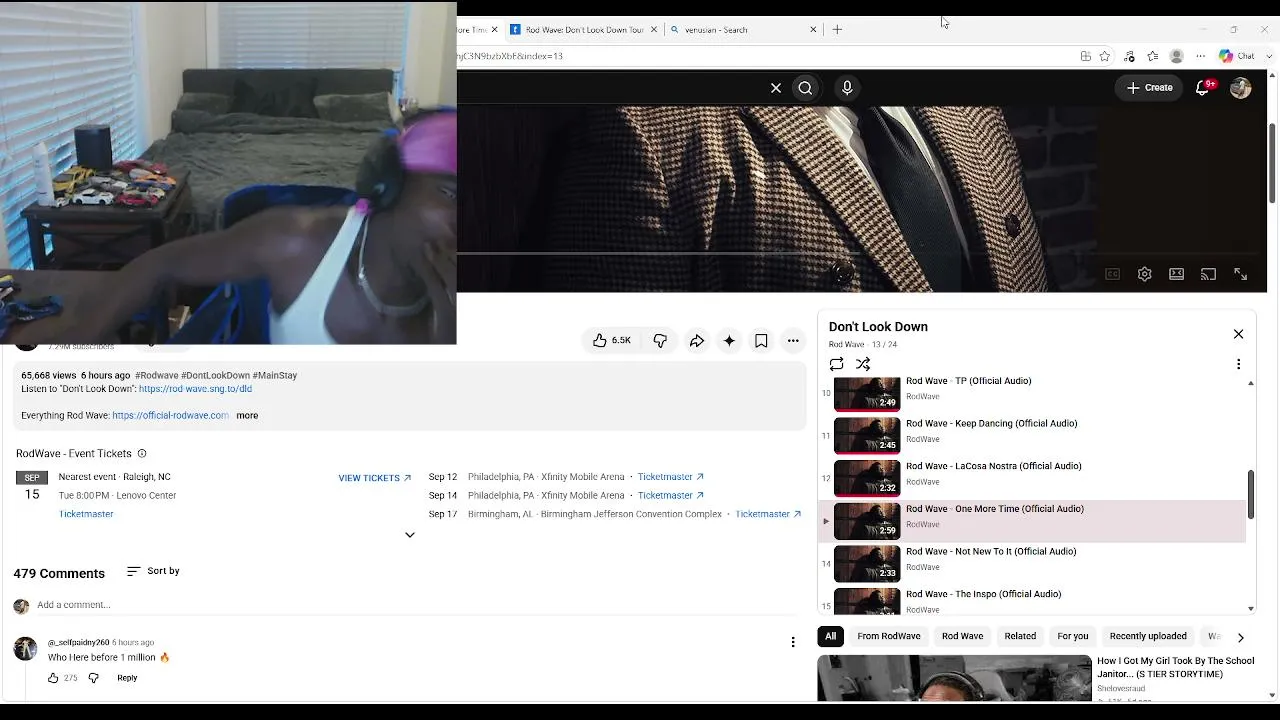Select the 'For you' filter chip

click(1073, 636)
